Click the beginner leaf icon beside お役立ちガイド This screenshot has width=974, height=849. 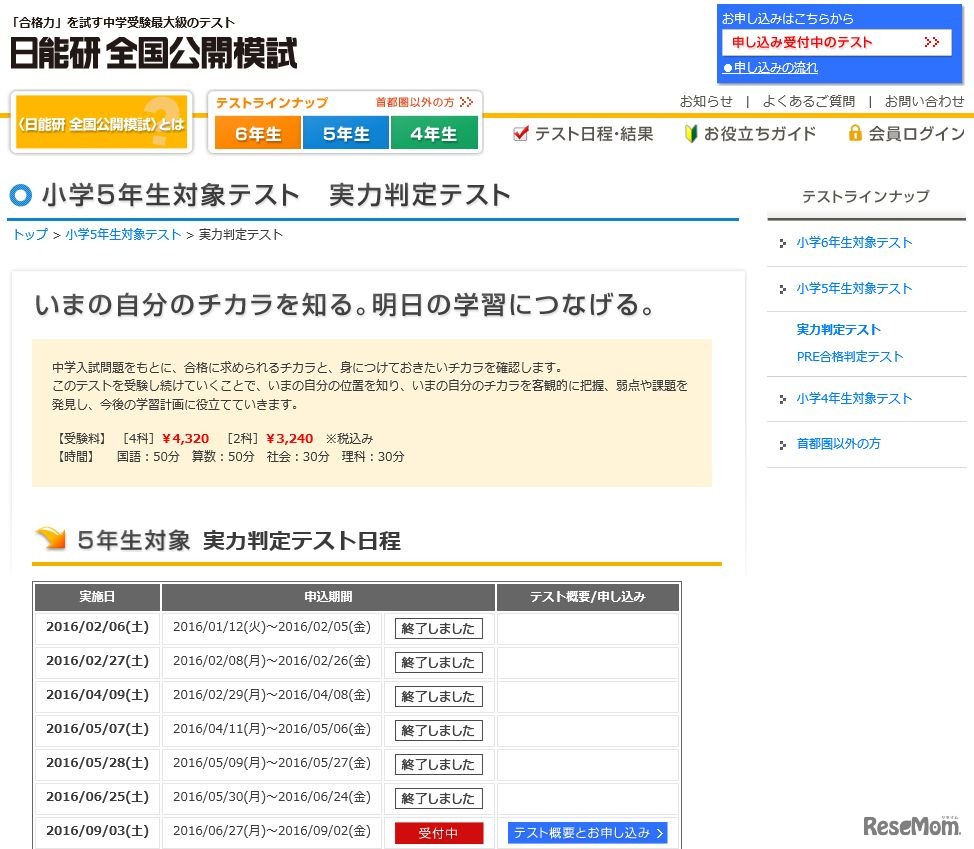coord(690,133)
